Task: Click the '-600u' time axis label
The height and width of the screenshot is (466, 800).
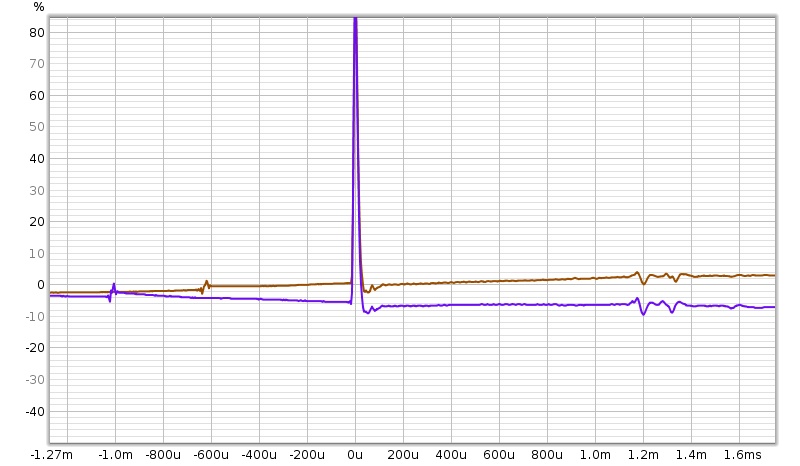Action: 211,455
